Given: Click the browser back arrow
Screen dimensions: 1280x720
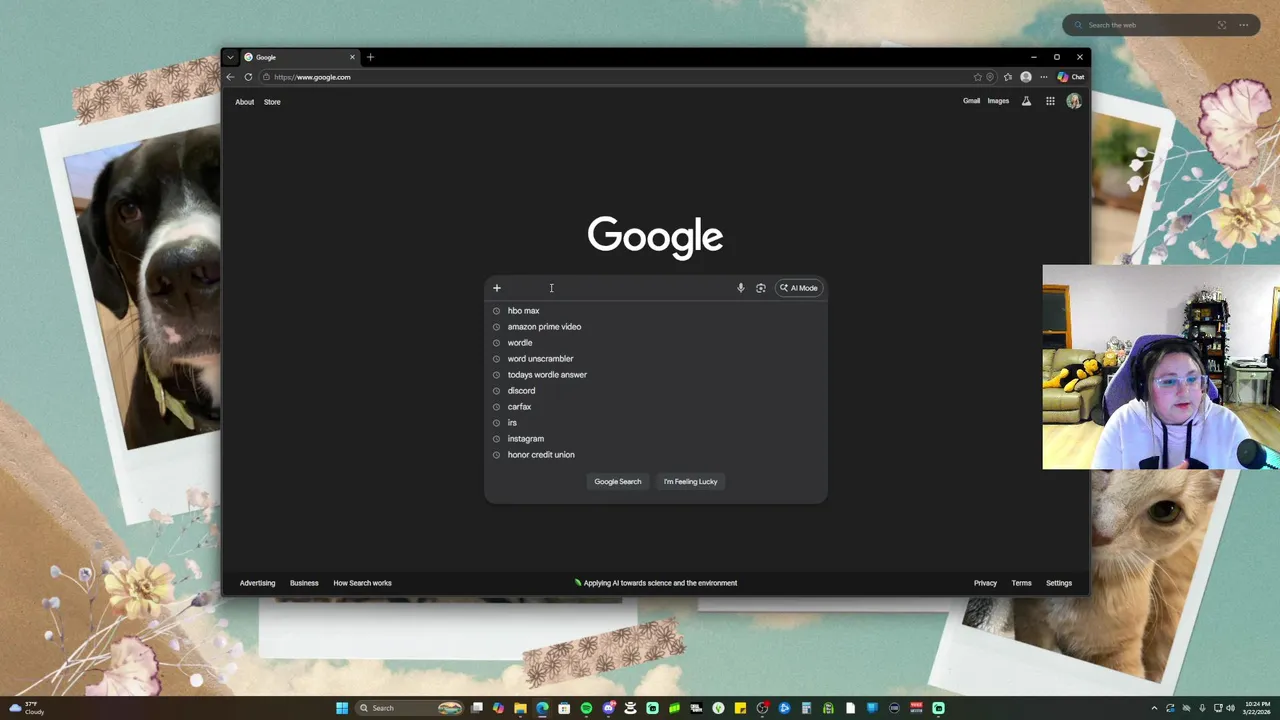Looking at the screenshot, I should coord(230,77).
